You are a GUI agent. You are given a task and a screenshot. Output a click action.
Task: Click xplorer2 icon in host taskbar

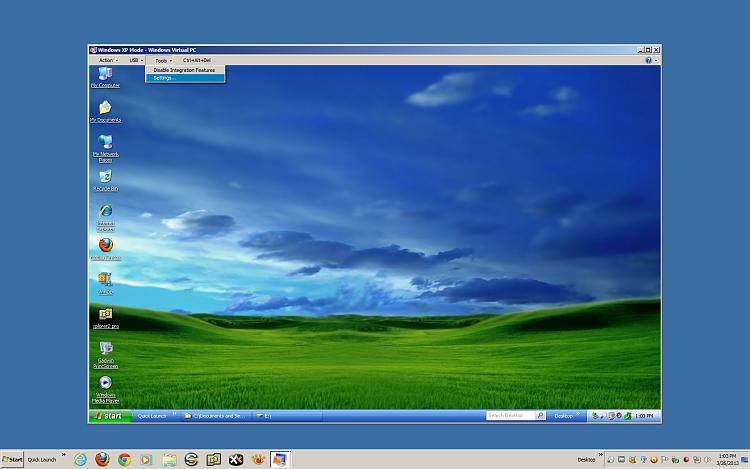[x=213, y=459]
